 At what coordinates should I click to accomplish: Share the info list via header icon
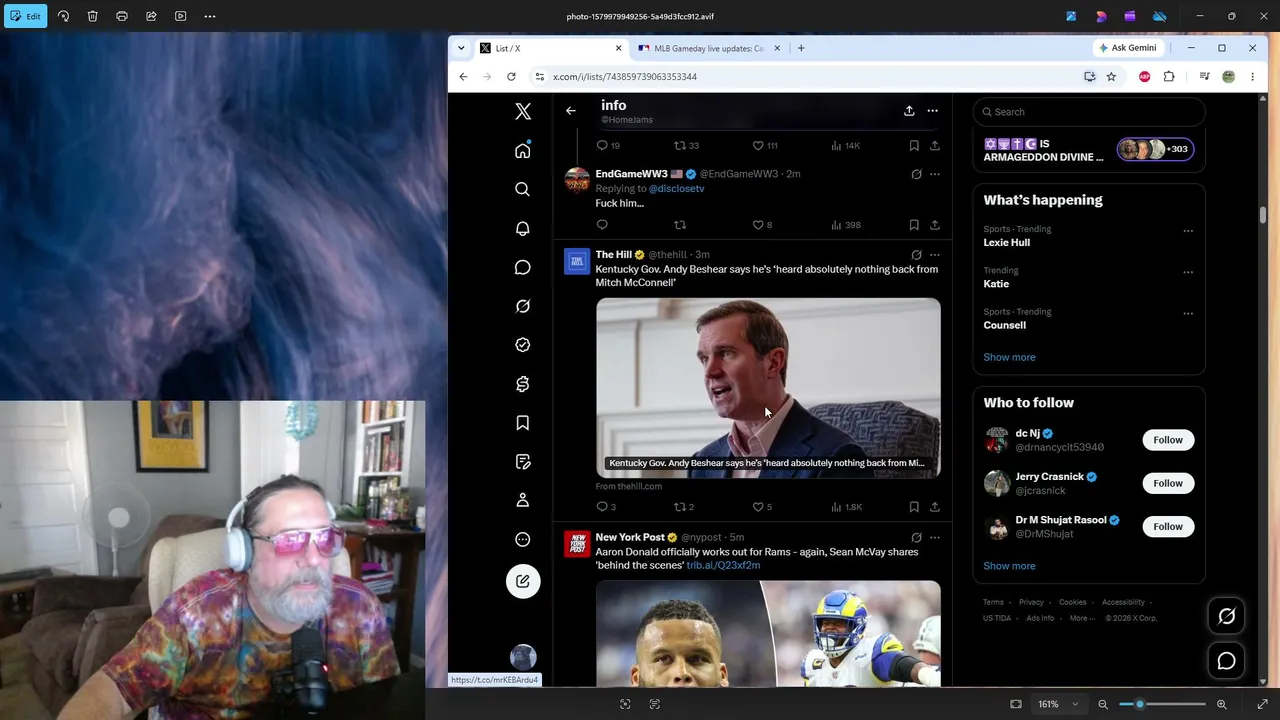pos(909,111)
